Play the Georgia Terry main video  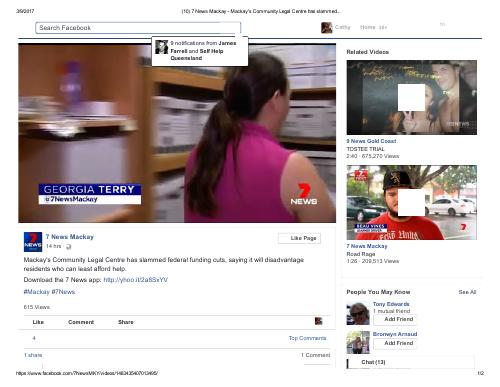(x=177, y=133)
